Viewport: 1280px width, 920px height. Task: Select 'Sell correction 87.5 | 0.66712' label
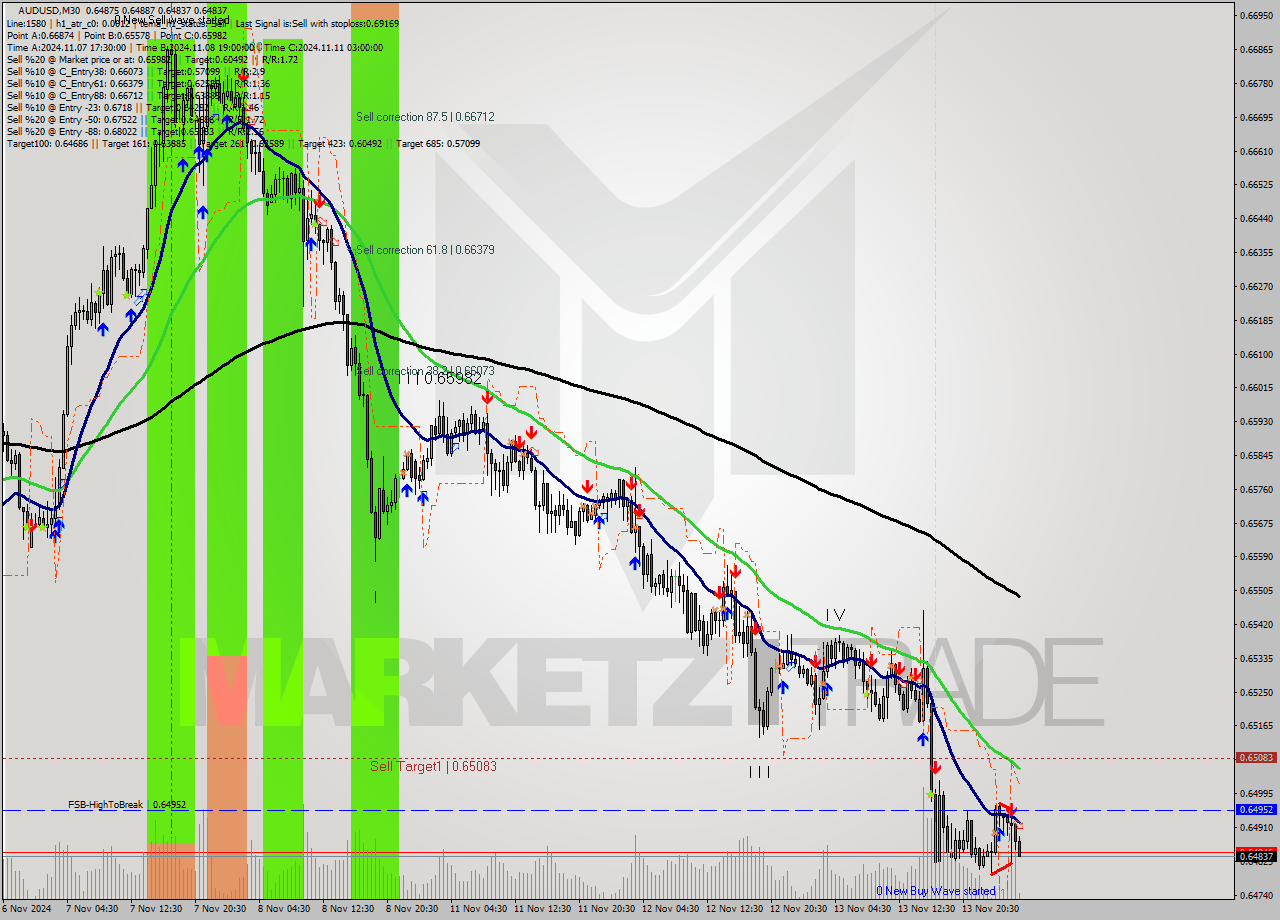(425, 117)
